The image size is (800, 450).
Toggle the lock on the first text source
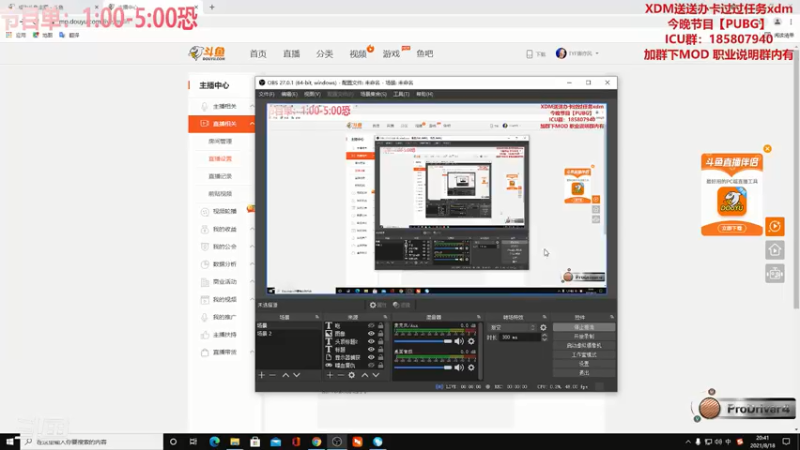pyautogui.click(x=381, y=326)
